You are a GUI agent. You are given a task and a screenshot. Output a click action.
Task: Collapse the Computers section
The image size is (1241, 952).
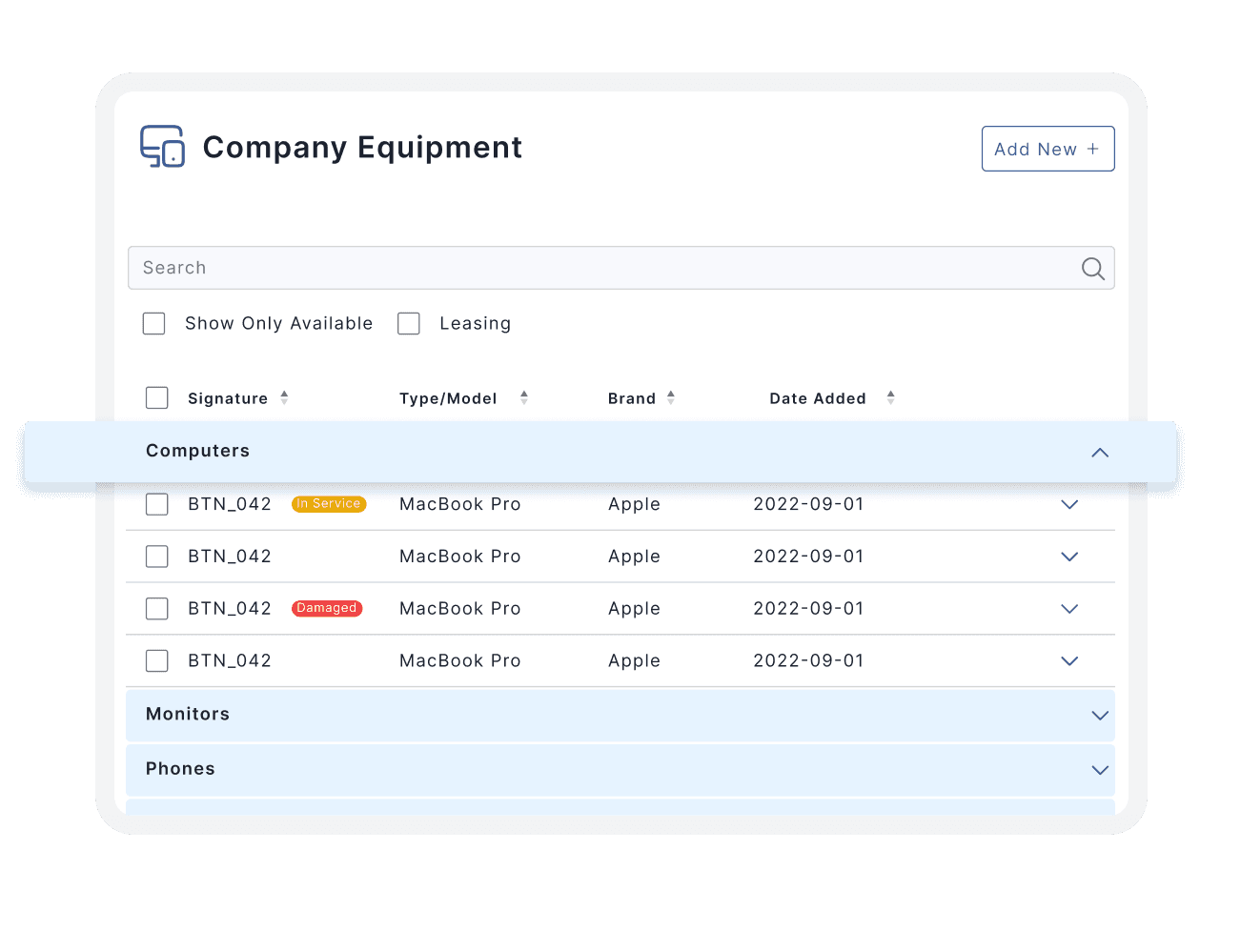click(x=1099, y=453)
